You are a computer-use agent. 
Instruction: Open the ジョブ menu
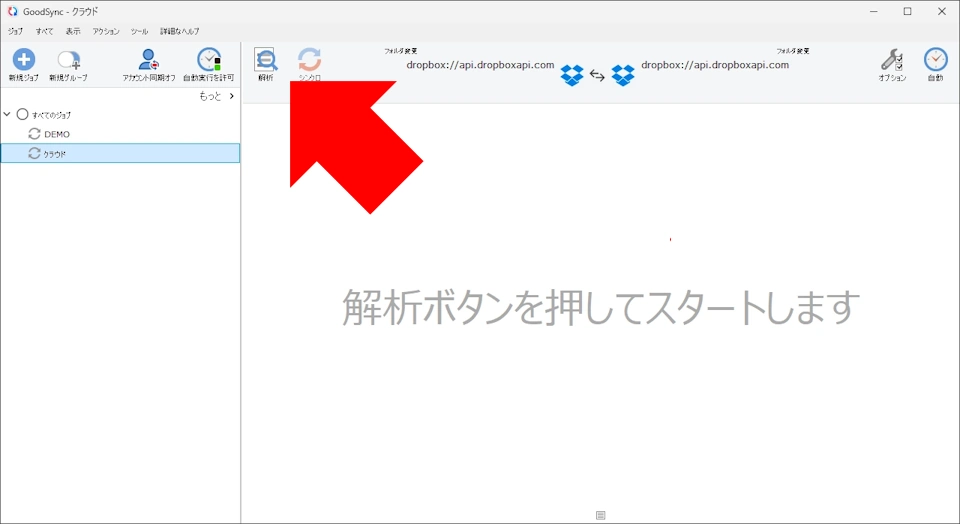(15, 31)
